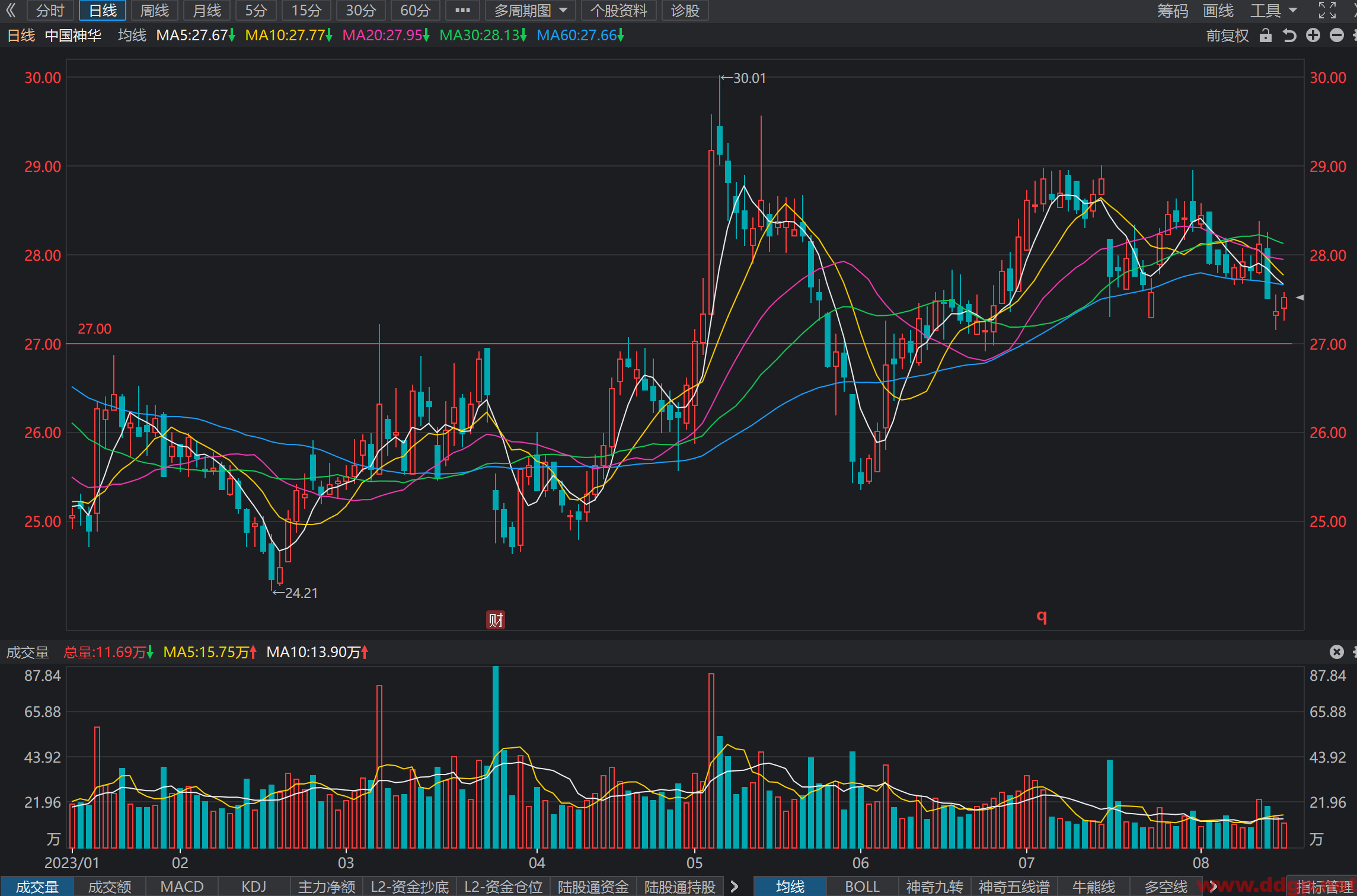Click the red q marker on chart
The image size is (1357, 896).
(1042, 616)
